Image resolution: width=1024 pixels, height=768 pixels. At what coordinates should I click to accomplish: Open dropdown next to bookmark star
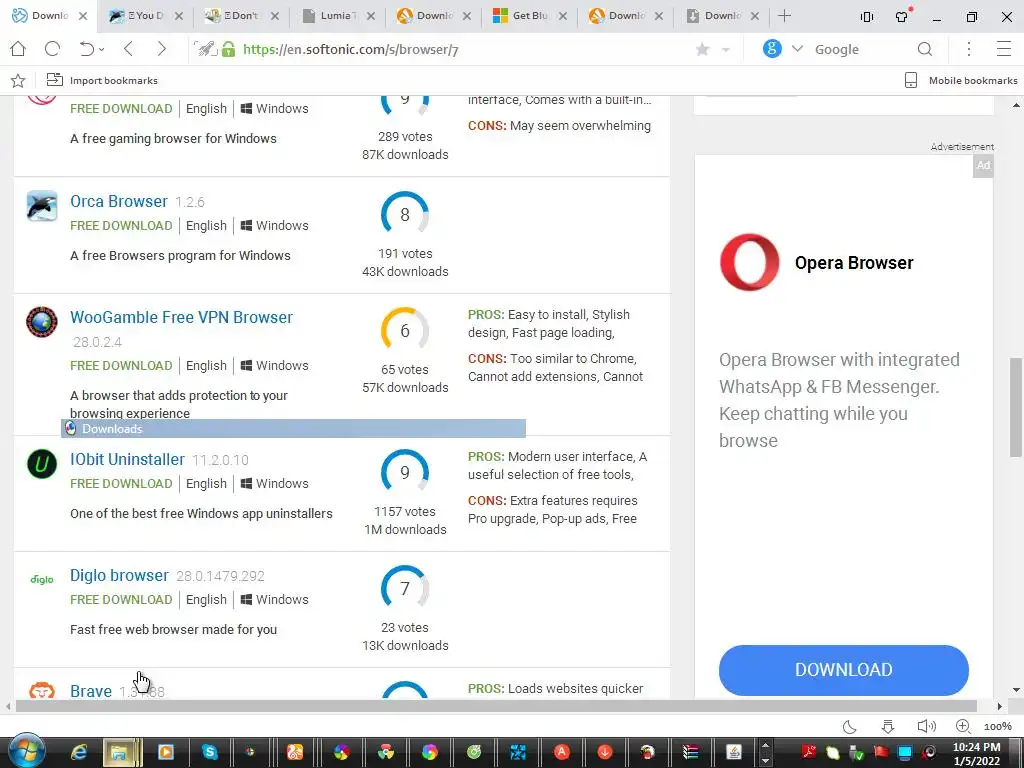(726, 50)
